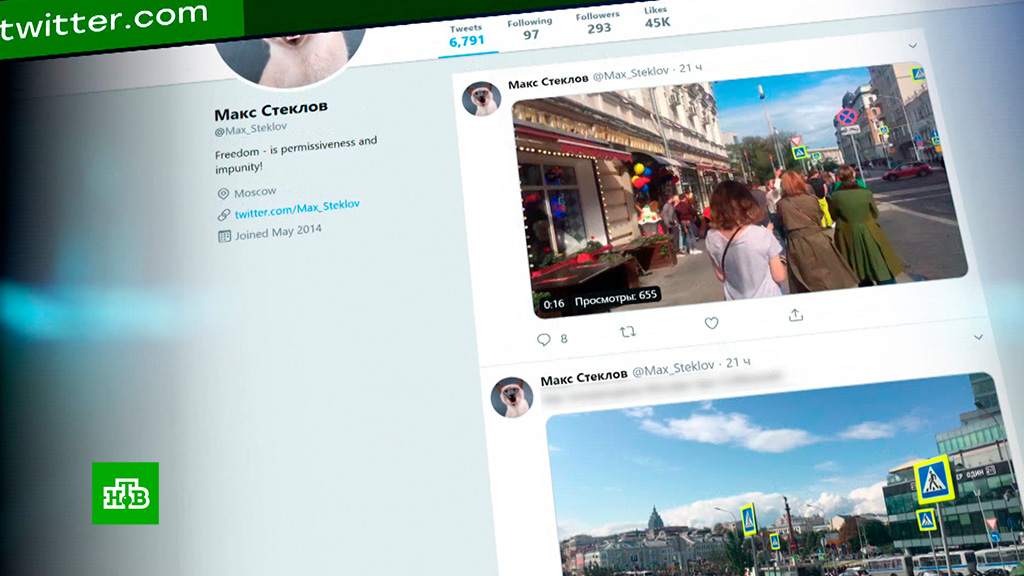This screenshot has height=576, width=1024.
Task: Click the 'Joined May 2014' text
Action: click(278, 232)
